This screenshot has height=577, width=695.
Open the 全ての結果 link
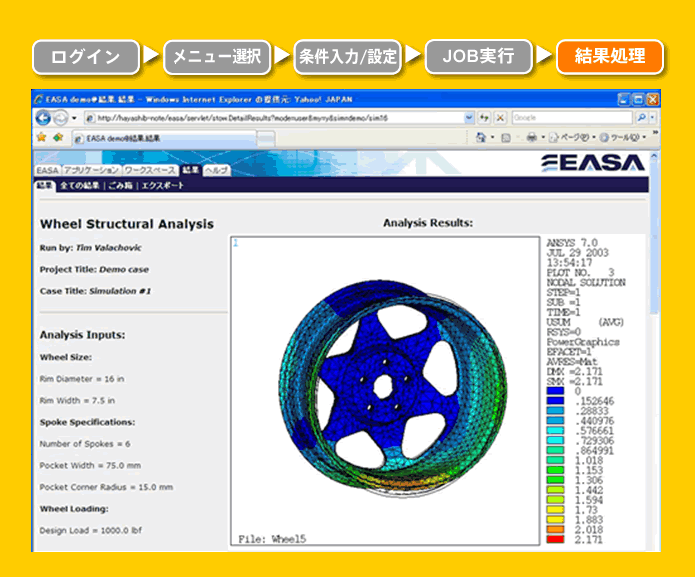(x=79, y=185)
